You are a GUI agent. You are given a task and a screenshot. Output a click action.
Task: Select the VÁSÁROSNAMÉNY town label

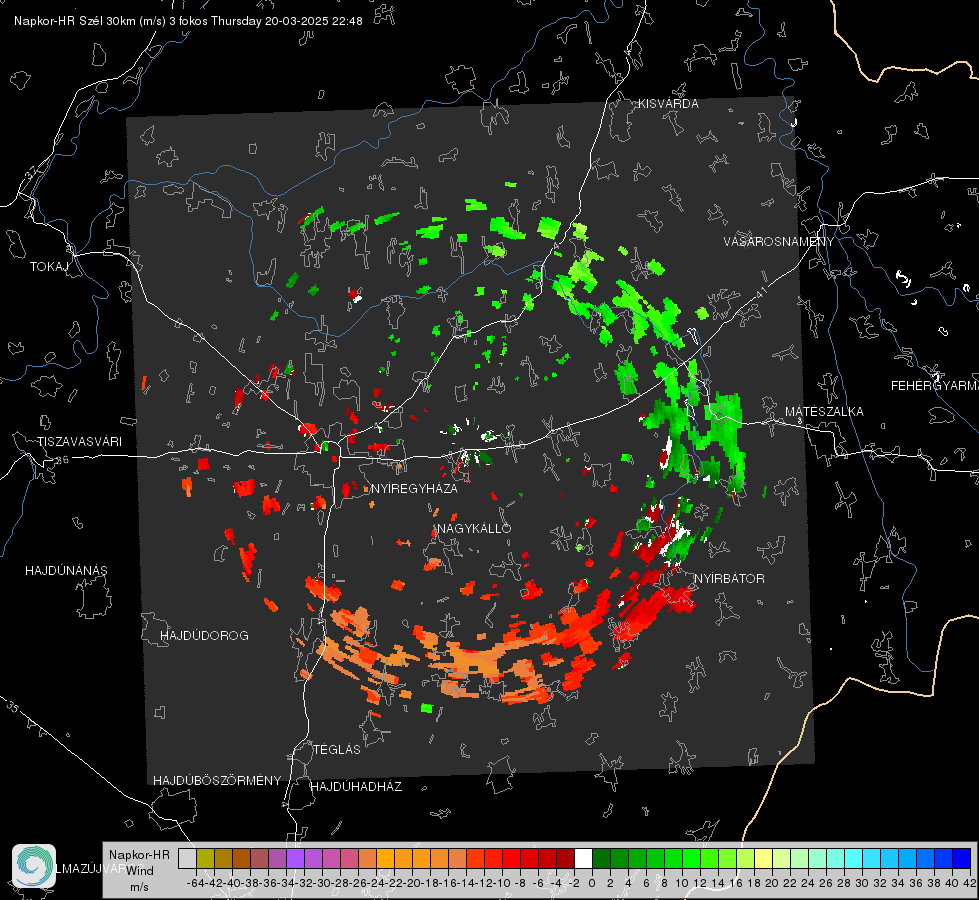click(779, 242)
